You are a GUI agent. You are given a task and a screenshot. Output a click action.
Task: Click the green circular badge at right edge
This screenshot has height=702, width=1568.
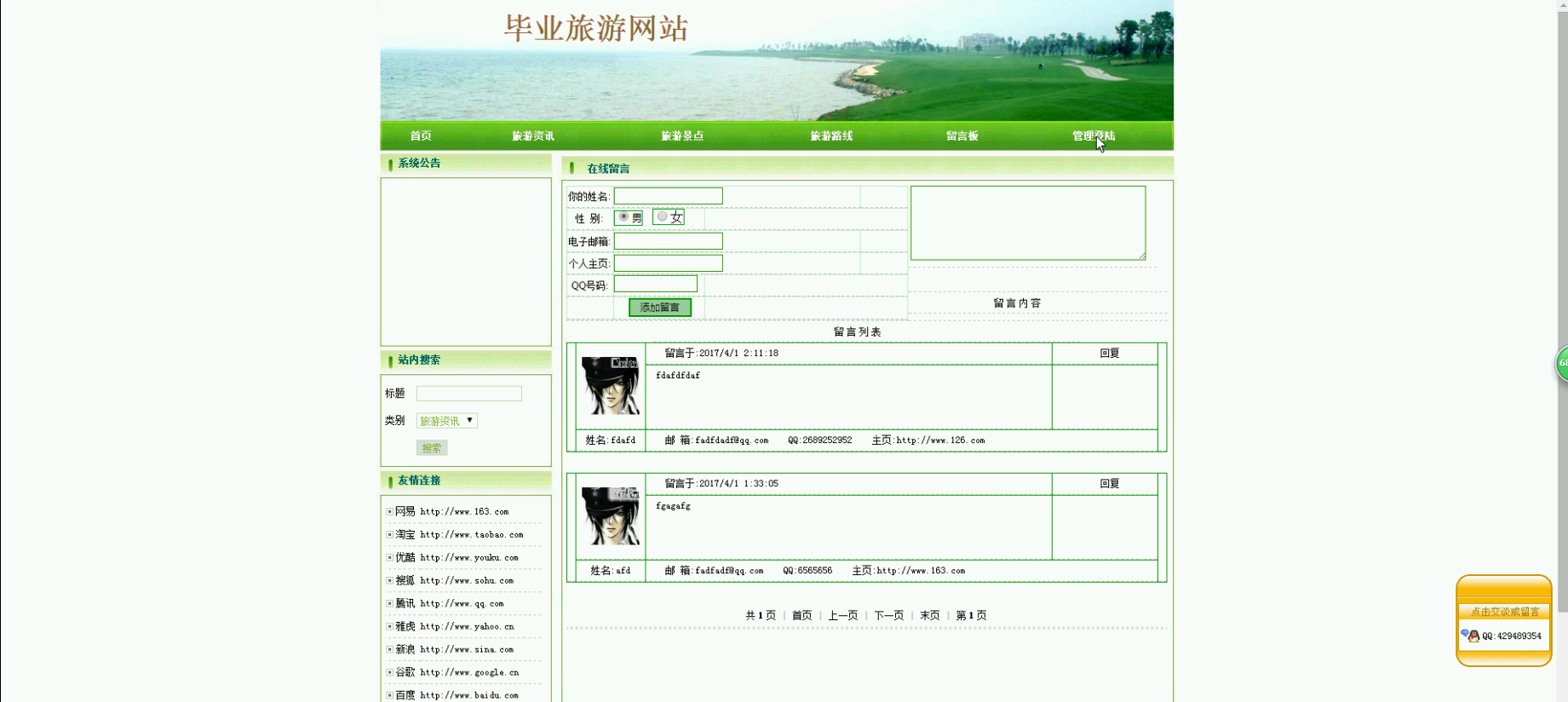tap(1562, 364)
